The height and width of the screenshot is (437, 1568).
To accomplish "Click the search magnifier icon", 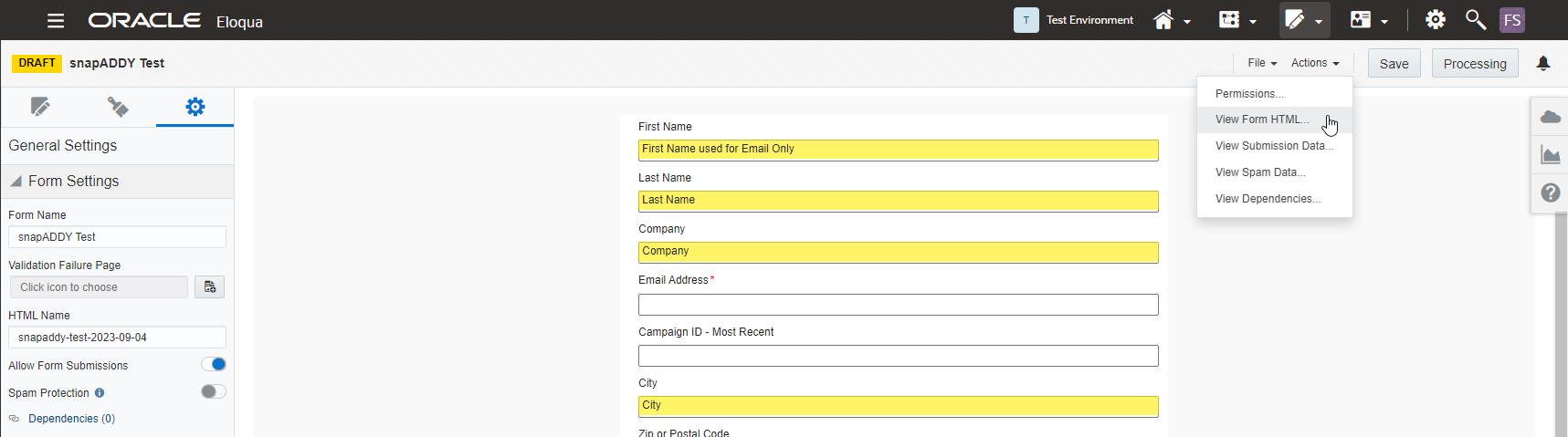I will (1475, 20).
